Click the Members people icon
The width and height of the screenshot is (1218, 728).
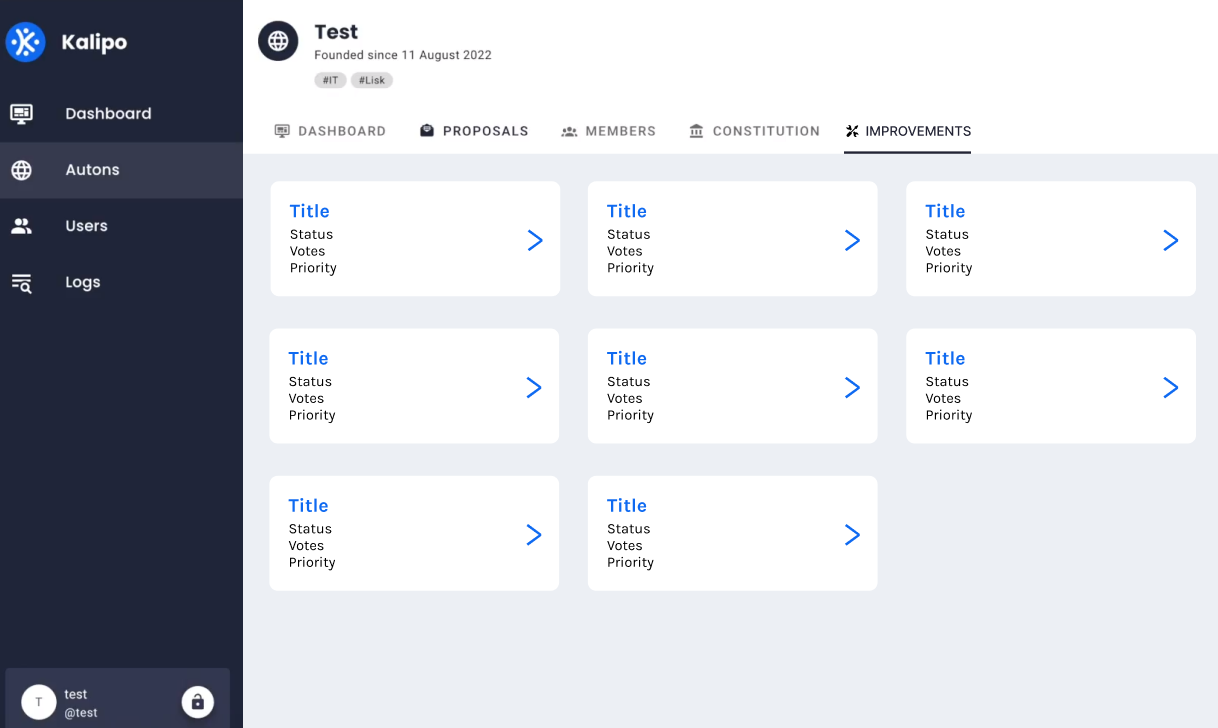(x=569, y=130)
